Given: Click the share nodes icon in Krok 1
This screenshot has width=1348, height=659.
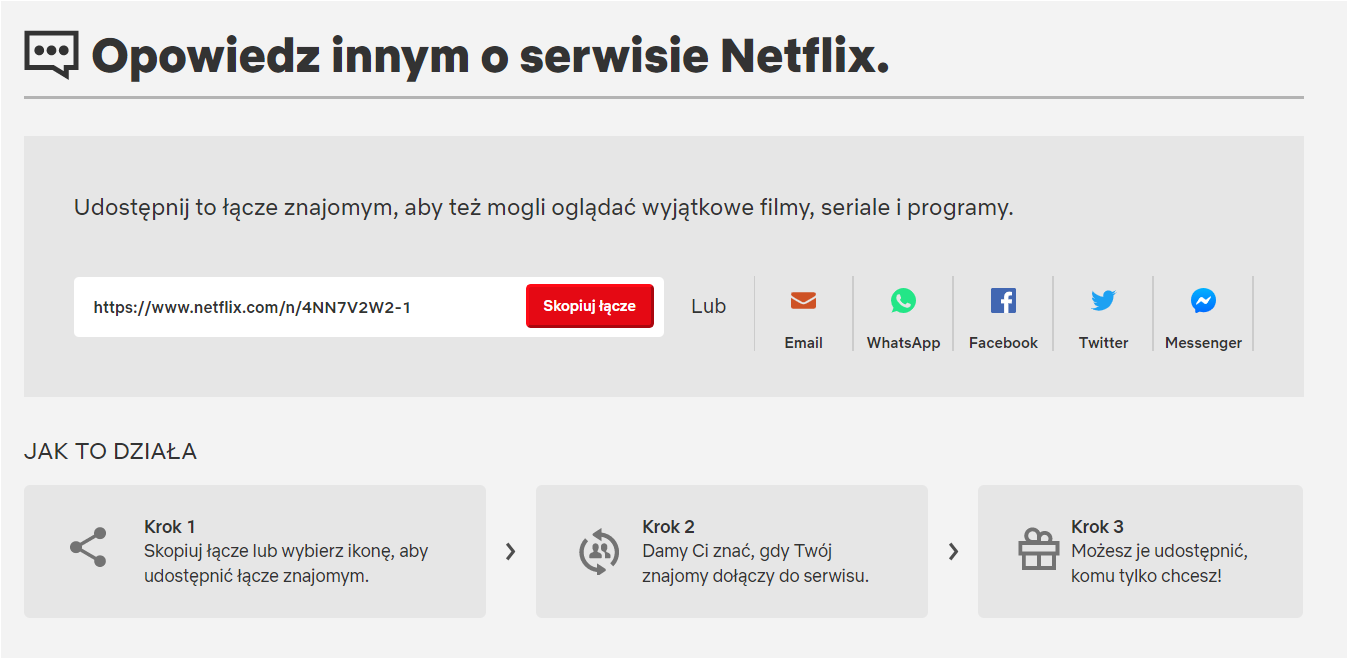Looking at the screenshot, I should click(x=88, y=548).
